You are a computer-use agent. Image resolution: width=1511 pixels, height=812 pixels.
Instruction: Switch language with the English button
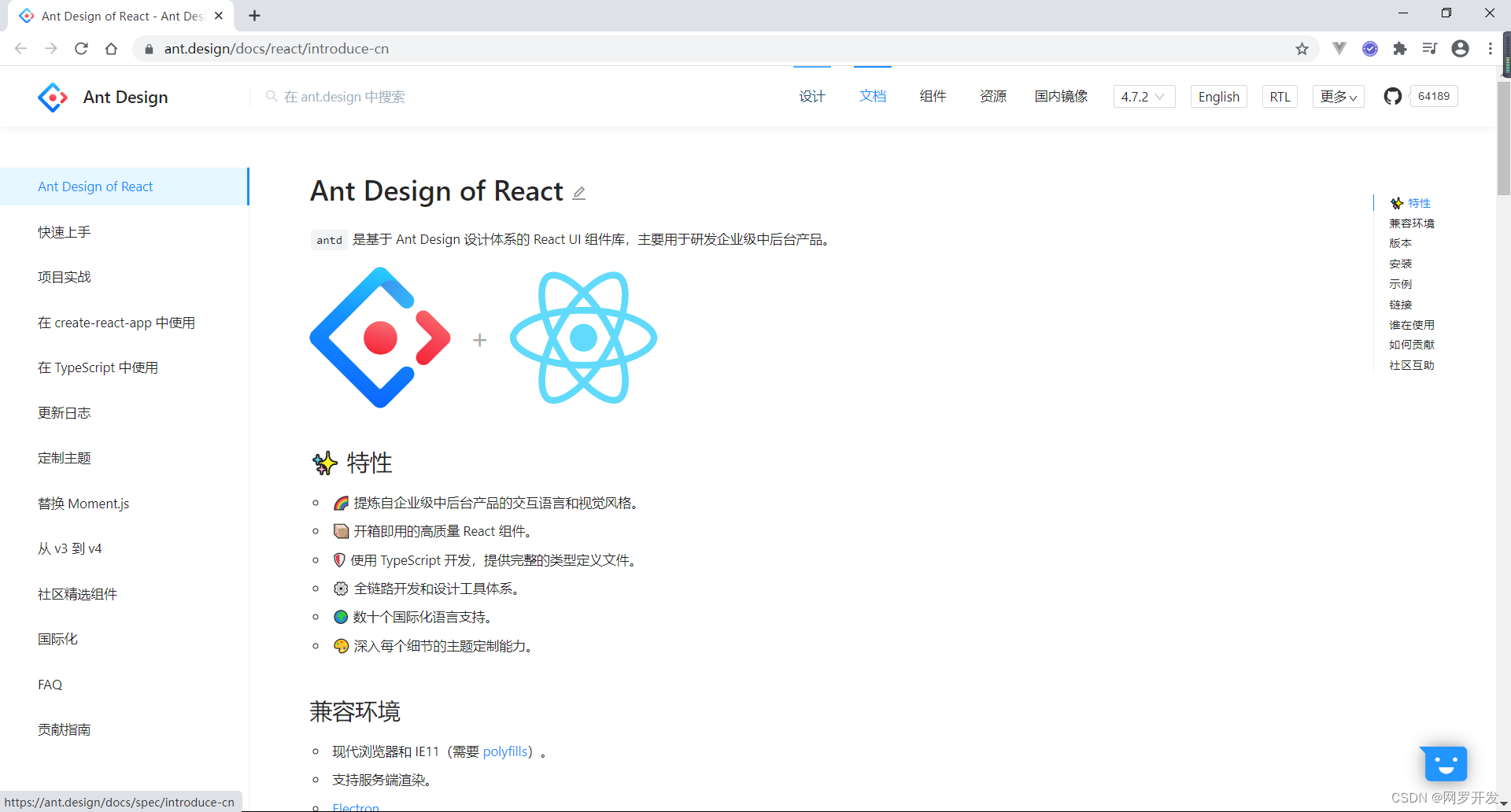(1219, 96)
